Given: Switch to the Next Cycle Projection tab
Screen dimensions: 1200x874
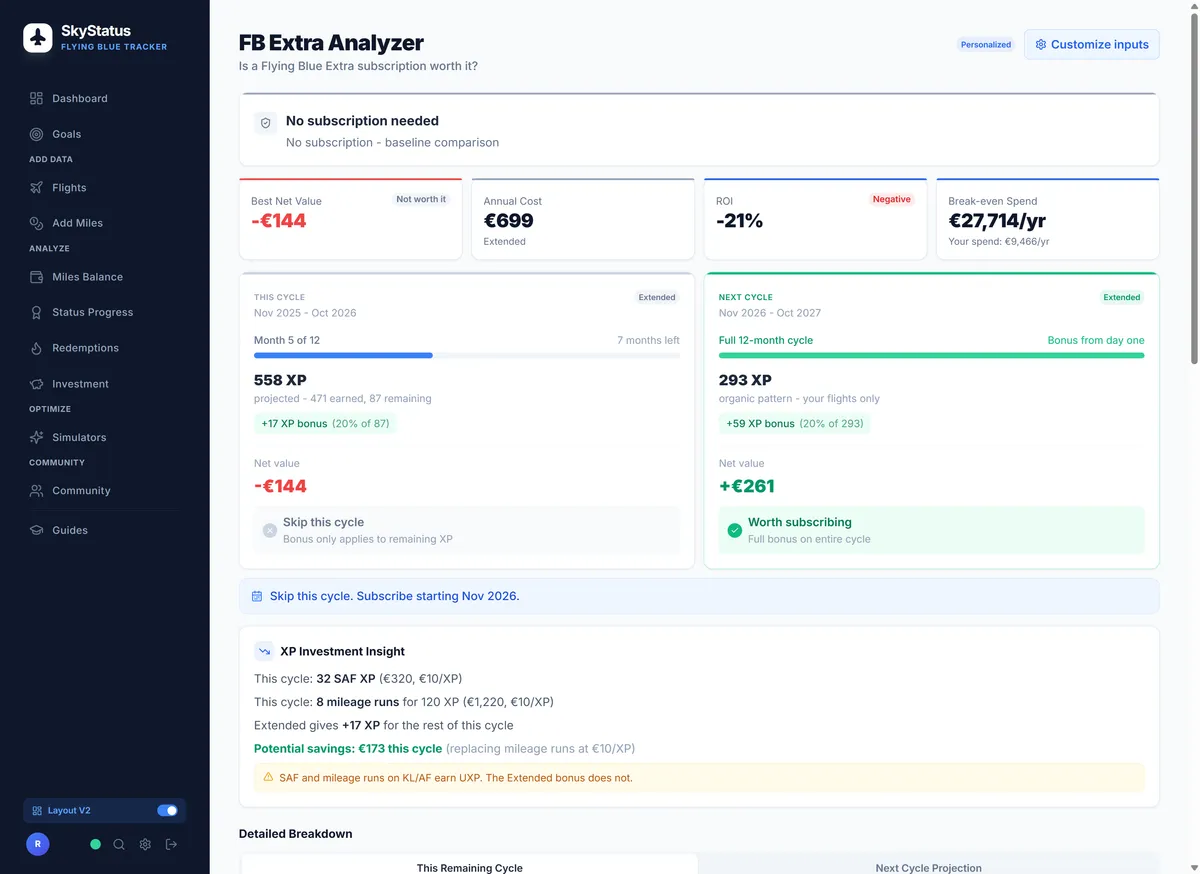Looking at the screenshot, I should (x=928, y=867).
